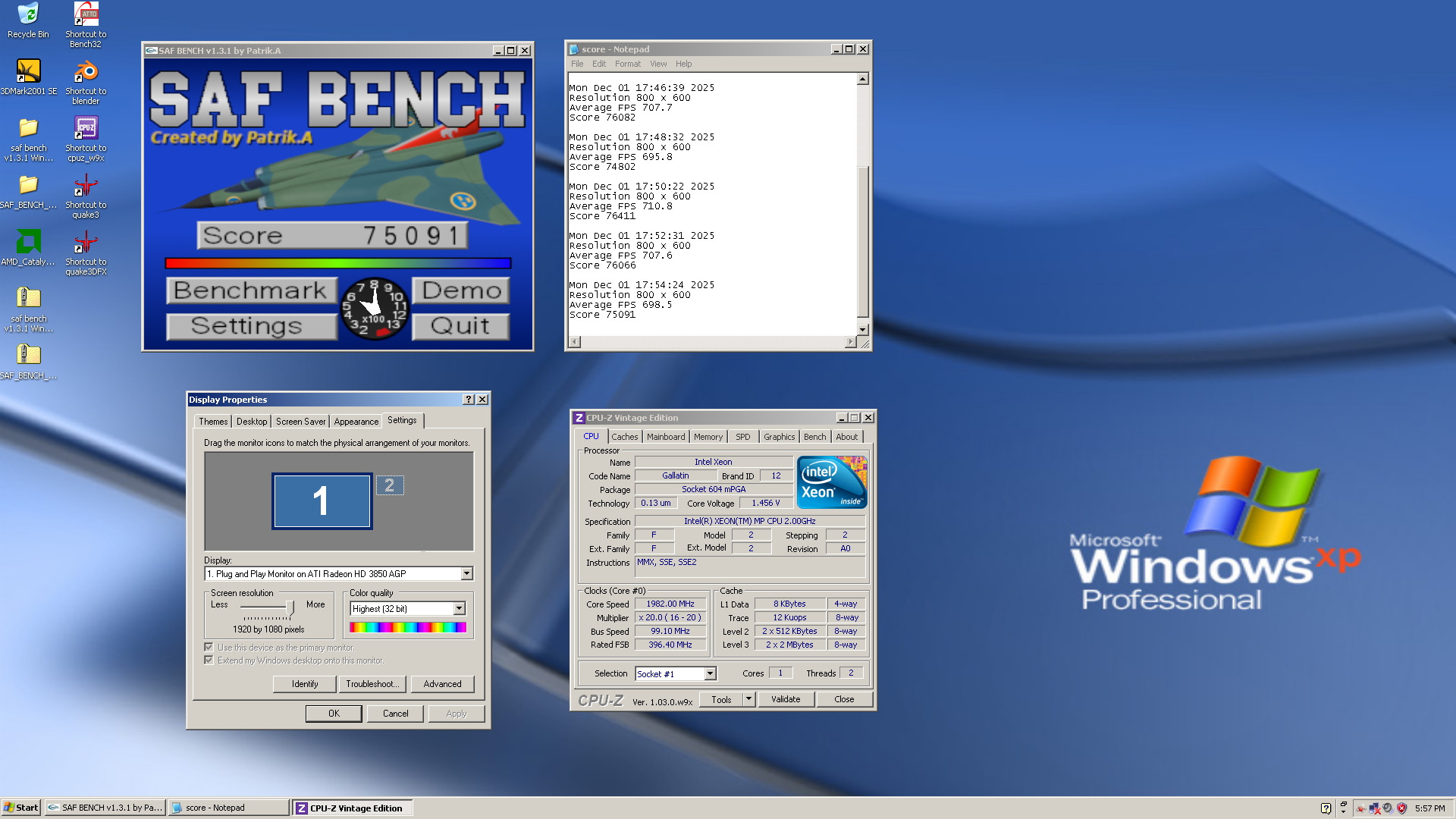Open the Color quality dropdown
The height and width of the screenshot is (819, 1456).
pyautogui.click(x=459, y=609)
